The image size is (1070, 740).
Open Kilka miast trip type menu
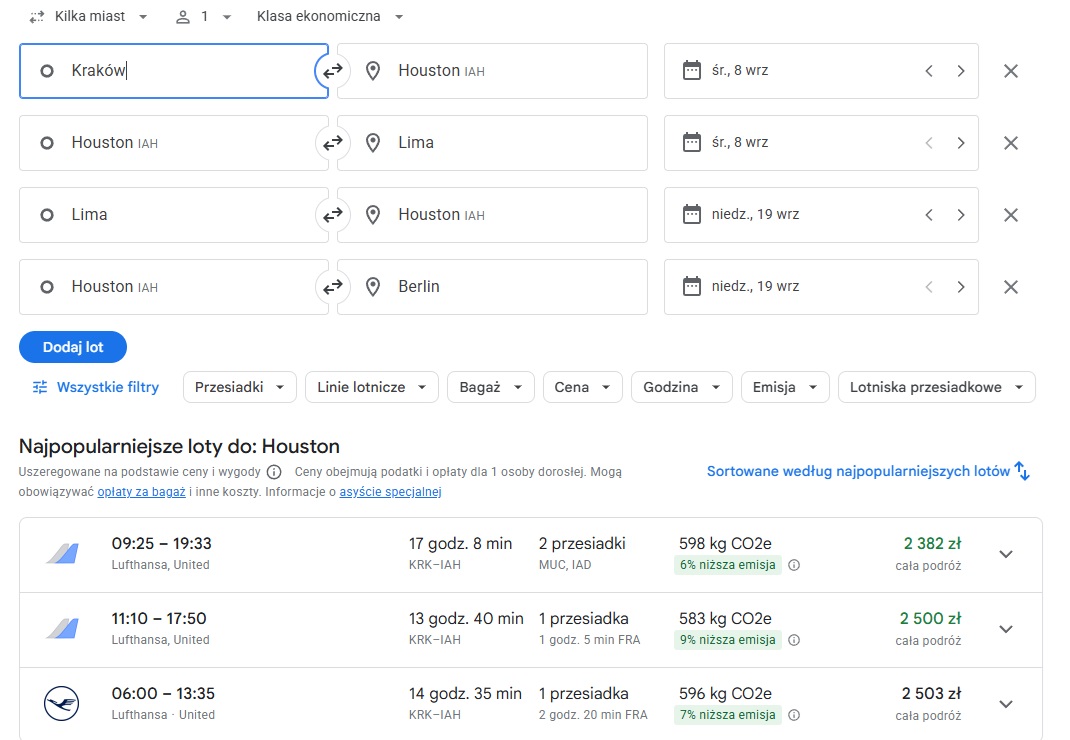[x=89, y=16]
